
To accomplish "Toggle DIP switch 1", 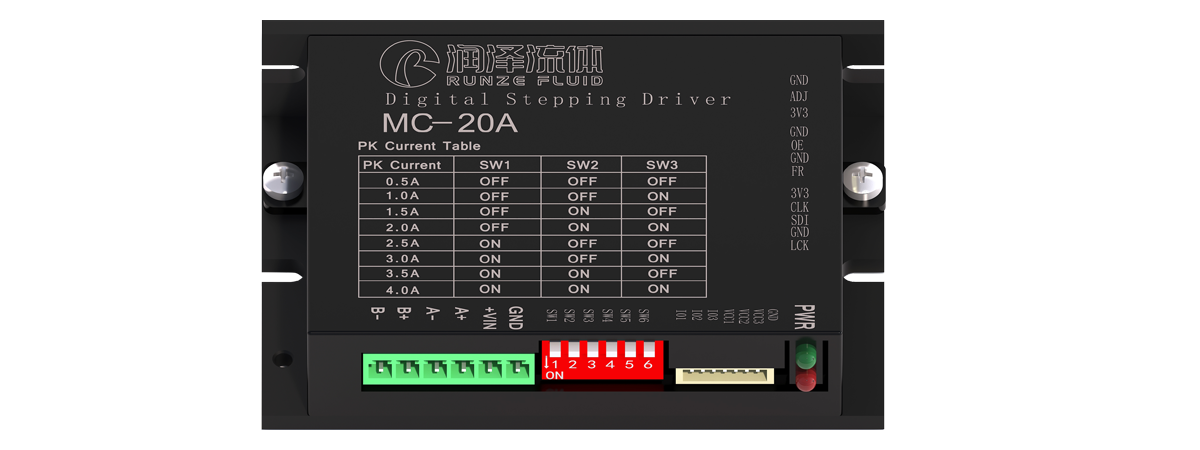I will coord(555,349).
